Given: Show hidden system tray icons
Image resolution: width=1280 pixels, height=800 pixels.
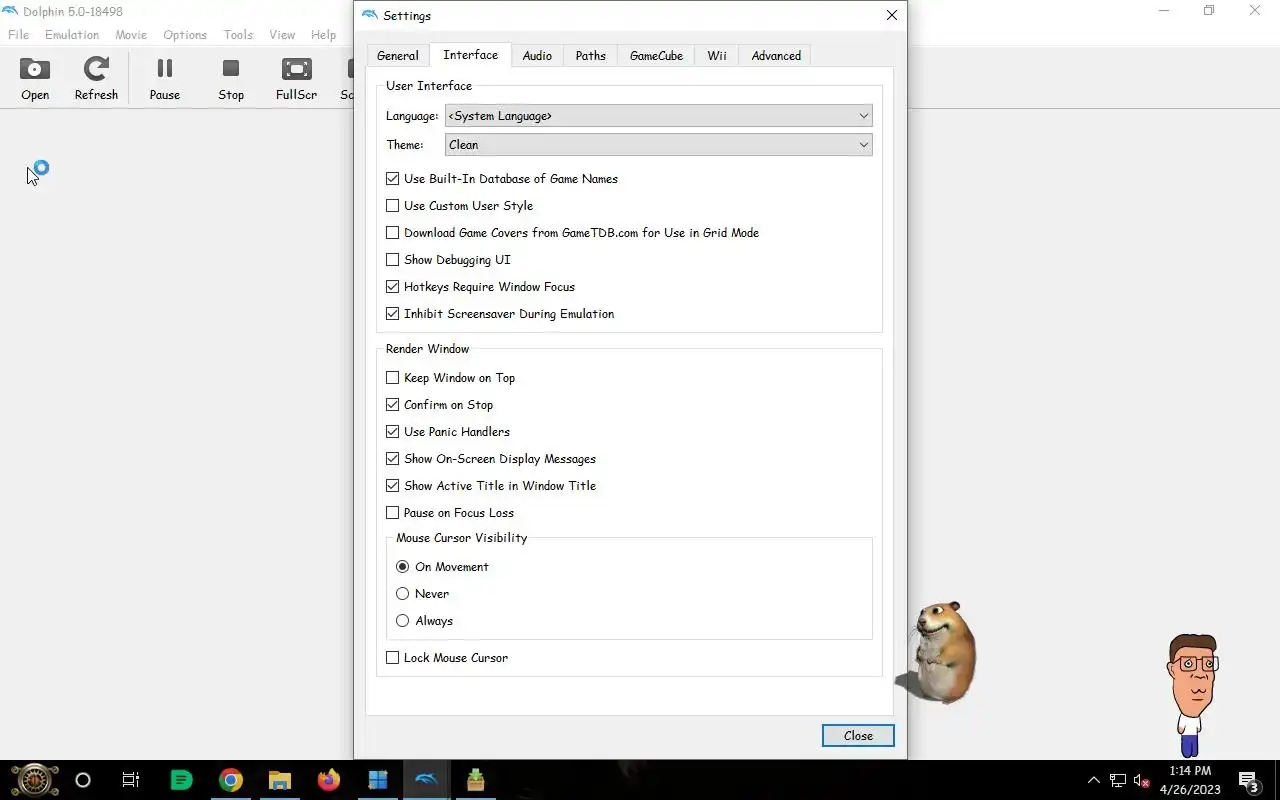Looking at the screenshot, I should [x=1093, y=780].
